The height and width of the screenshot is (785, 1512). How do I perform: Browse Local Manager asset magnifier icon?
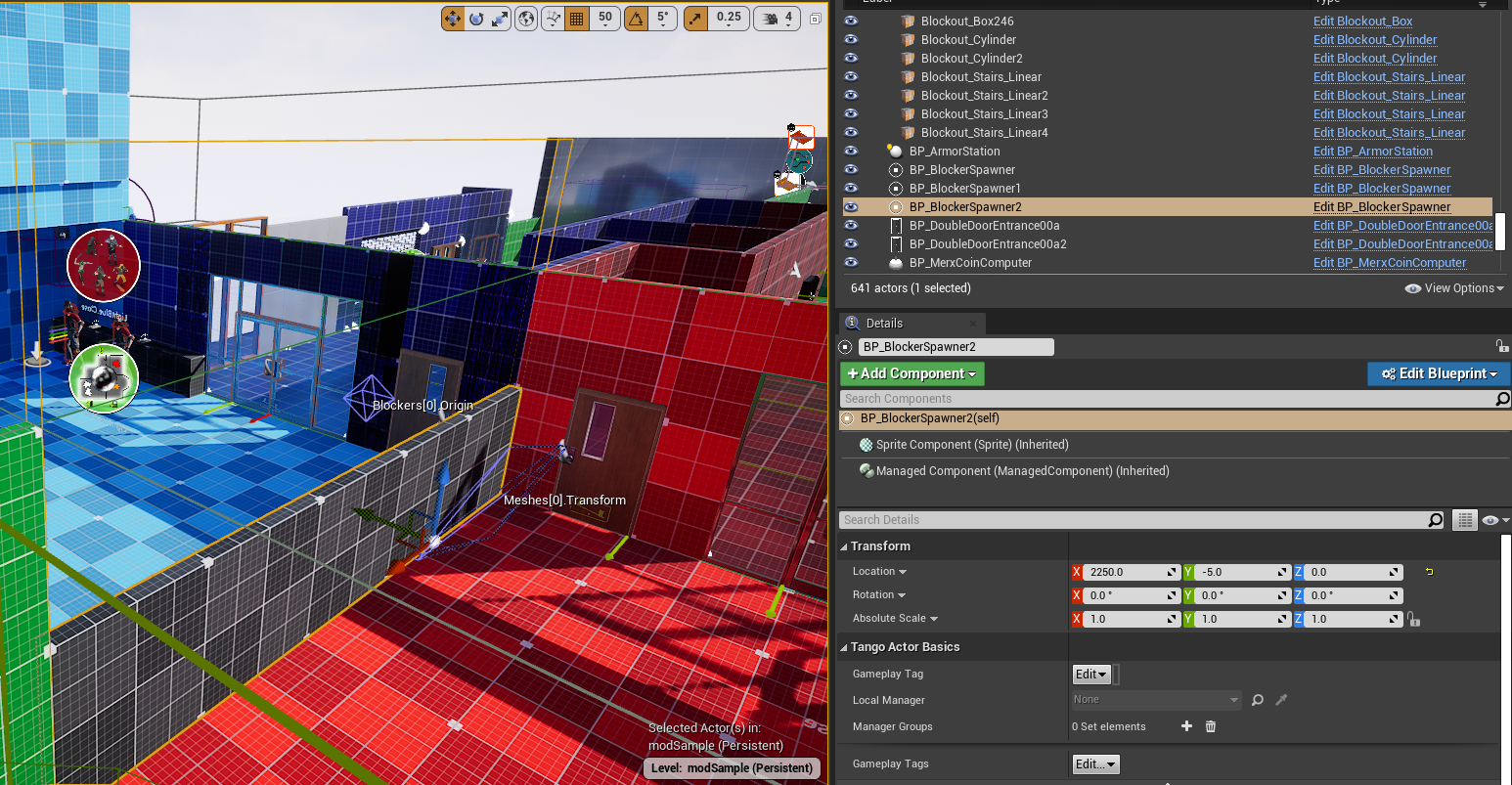(1258, 700)
